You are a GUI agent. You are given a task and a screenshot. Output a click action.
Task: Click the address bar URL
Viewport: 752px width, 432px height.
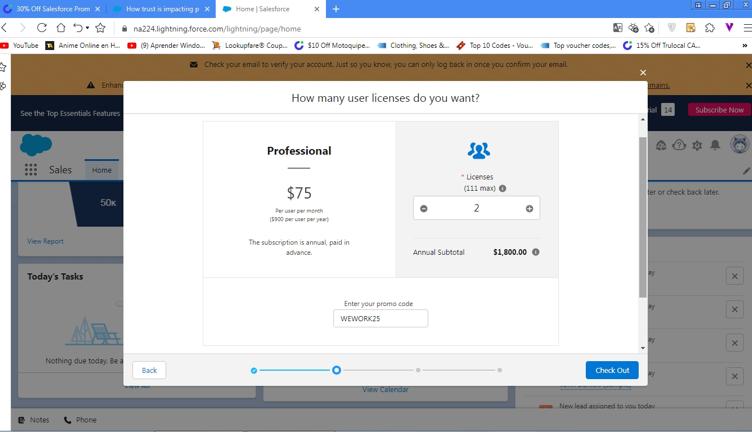pyautogui.click(x=217, y=29)
